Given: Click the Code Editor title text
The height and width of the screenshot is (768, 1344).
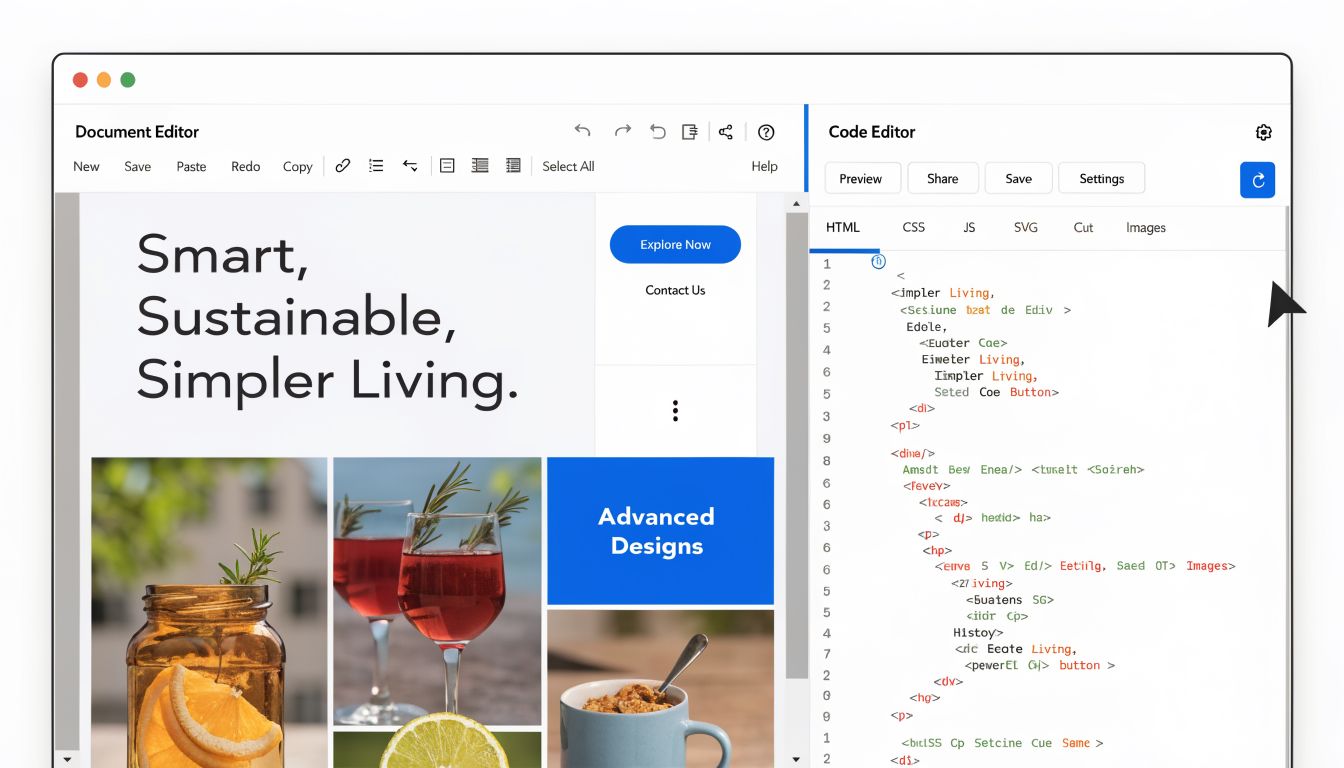Looking at the screenshot, I should point(872,132).
